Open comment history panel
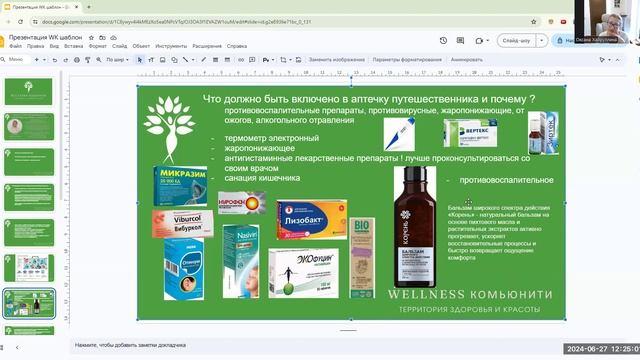 tap(460, 40)
